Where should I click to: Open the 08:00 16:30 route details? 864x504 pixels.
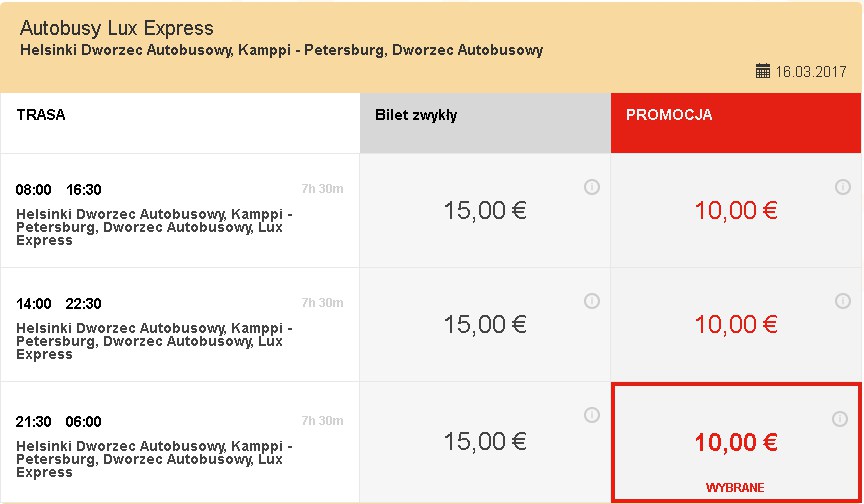(x=180, y=210)
